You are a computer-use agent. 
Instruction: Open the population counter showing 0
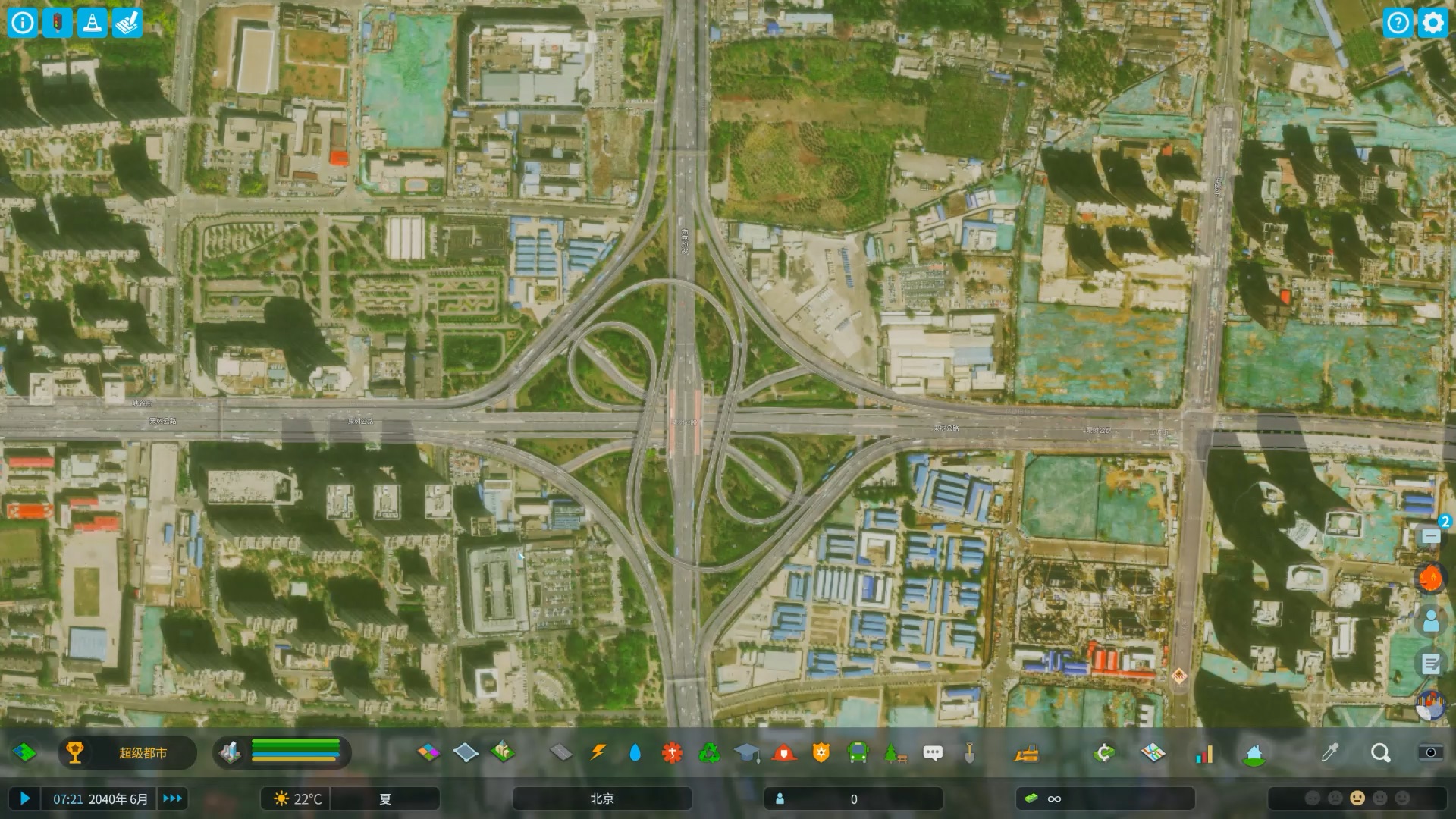point(854,799)
